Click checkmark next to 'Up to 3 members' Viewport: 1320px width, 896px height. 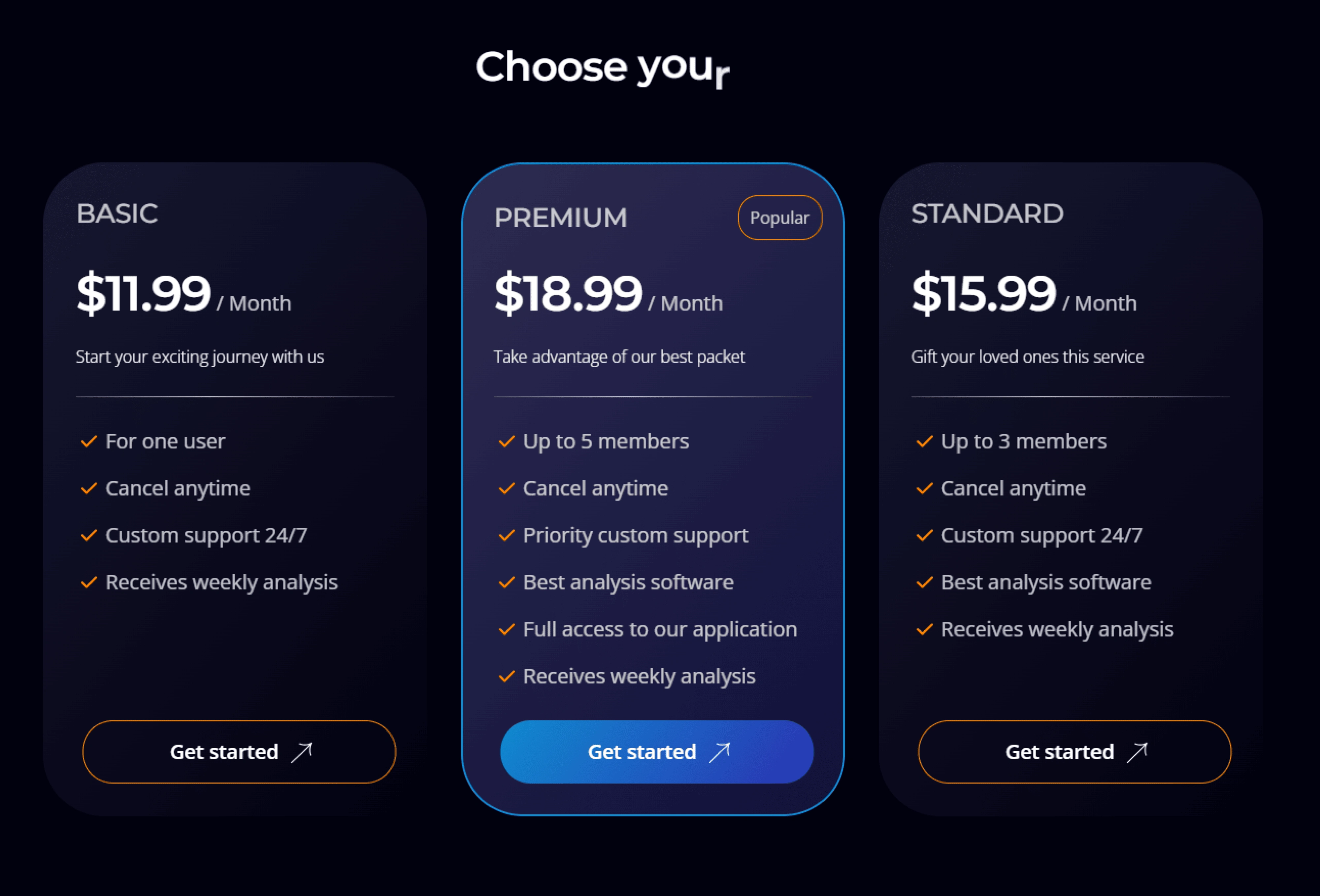coord(925,442)
